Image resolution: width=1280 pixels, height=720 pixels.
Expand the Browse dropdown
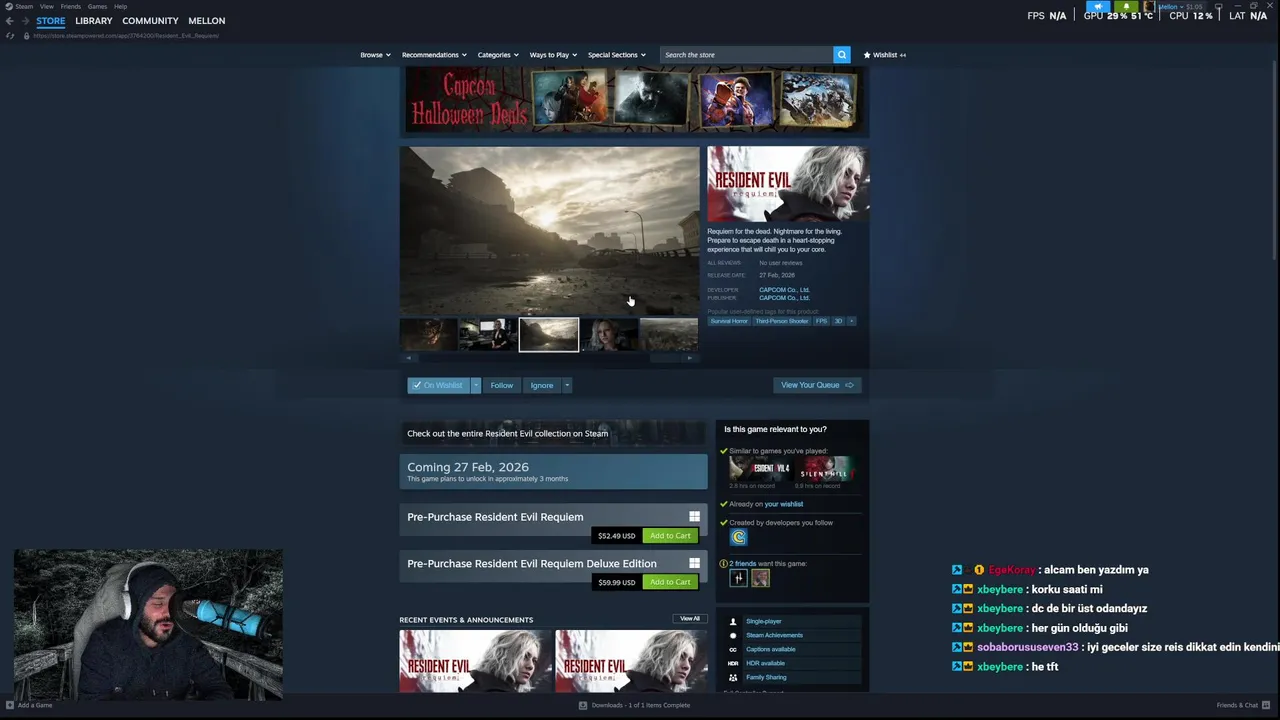(x=375, y=55)
